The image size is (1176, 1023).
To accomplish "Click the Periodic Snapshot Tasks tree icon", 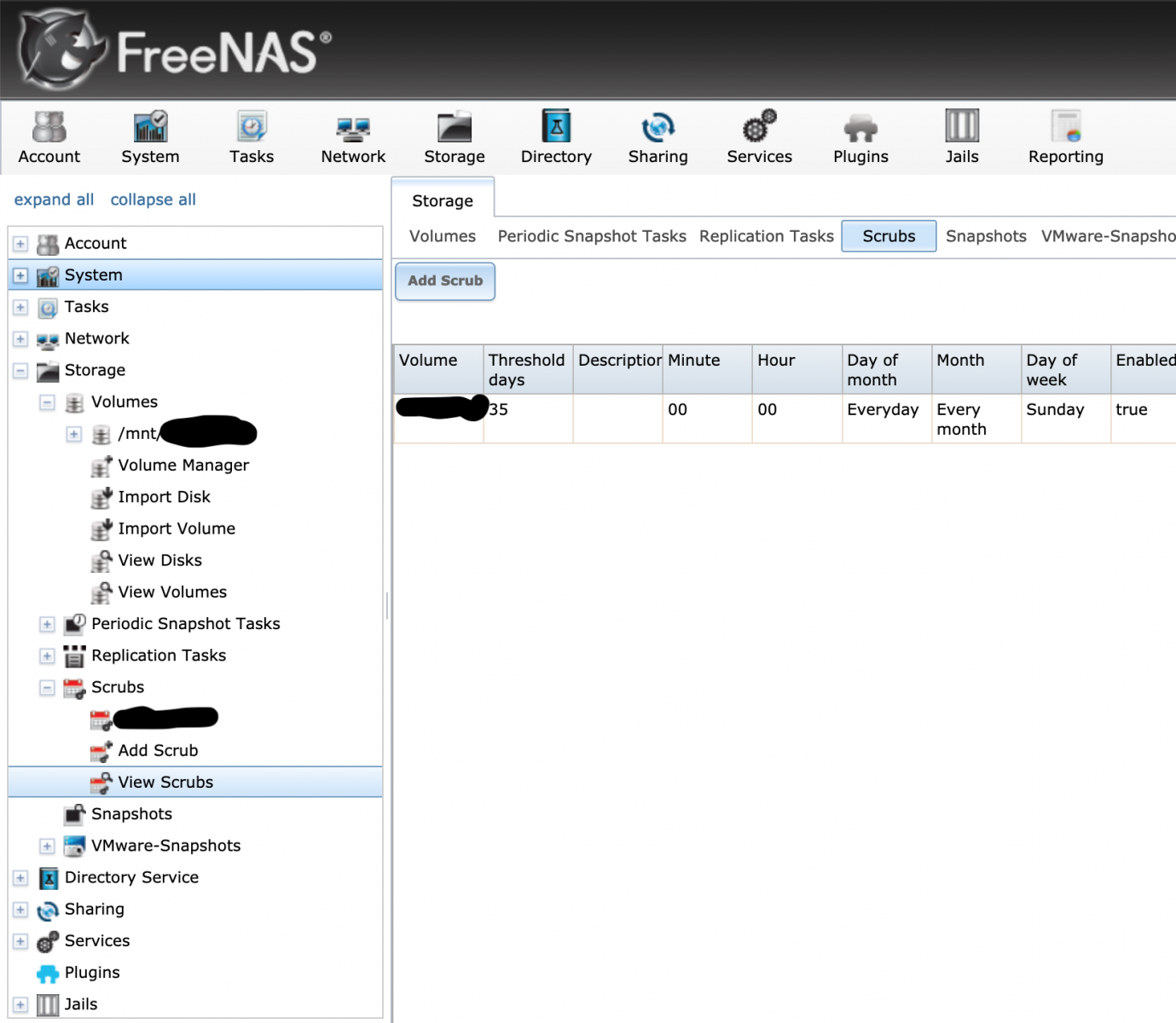I will 75,624.
